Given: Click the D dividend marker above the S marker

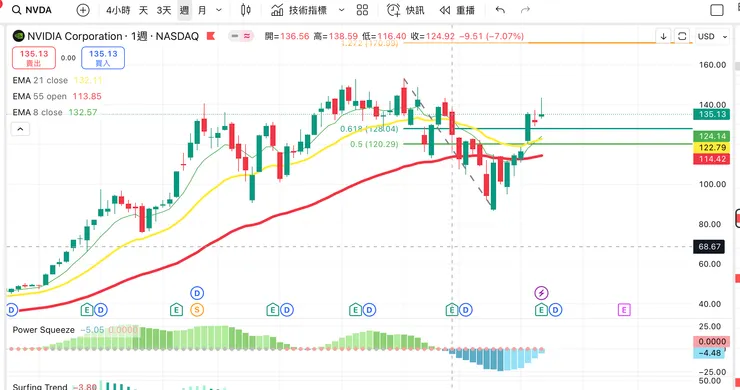Looking at the screenshot, I should pyautogui.click(x=197, y=293).
